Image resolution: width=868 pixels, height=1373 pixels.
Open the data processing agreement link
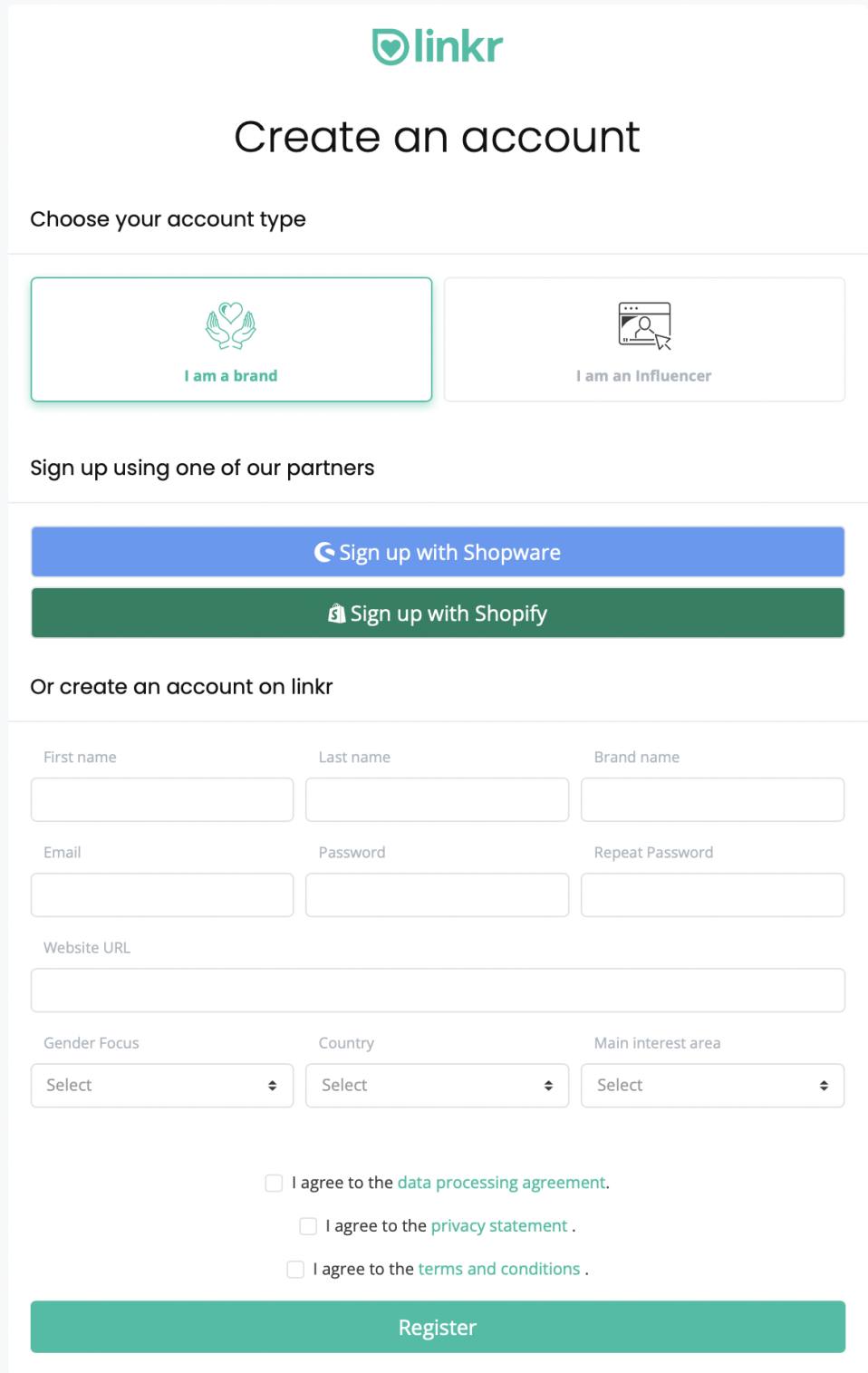coord(502,1183)
